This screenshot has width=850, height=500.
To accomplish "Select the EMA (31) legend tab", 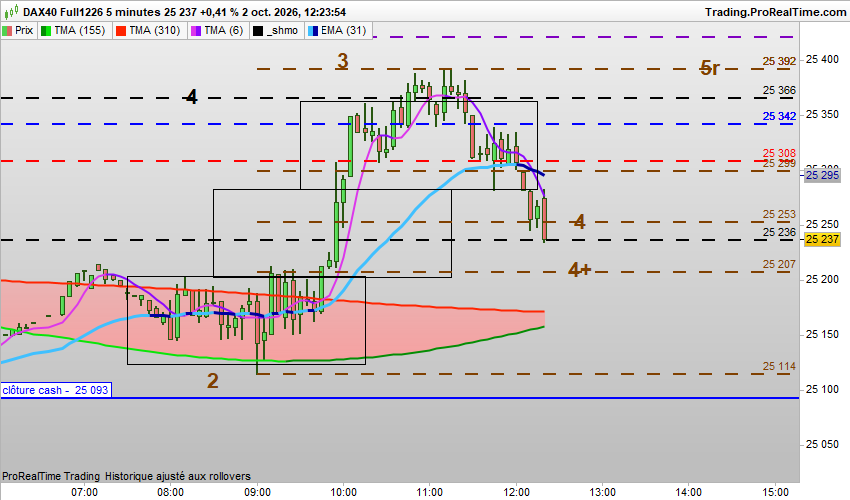I will pyautogui.click(x=338, y=30).
